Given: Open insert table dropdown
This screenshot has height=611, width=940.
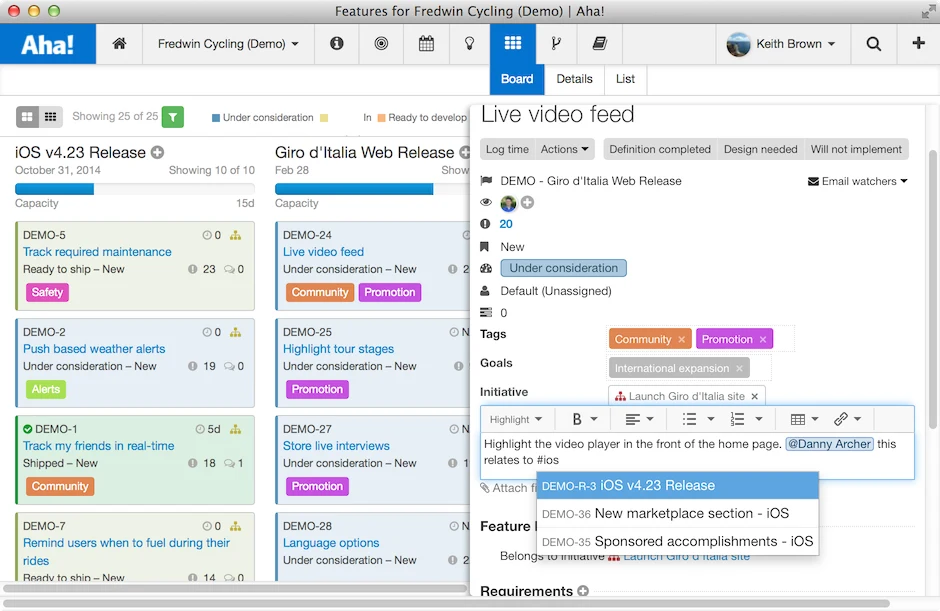Looking at the screenshot, I should point(805,419).
